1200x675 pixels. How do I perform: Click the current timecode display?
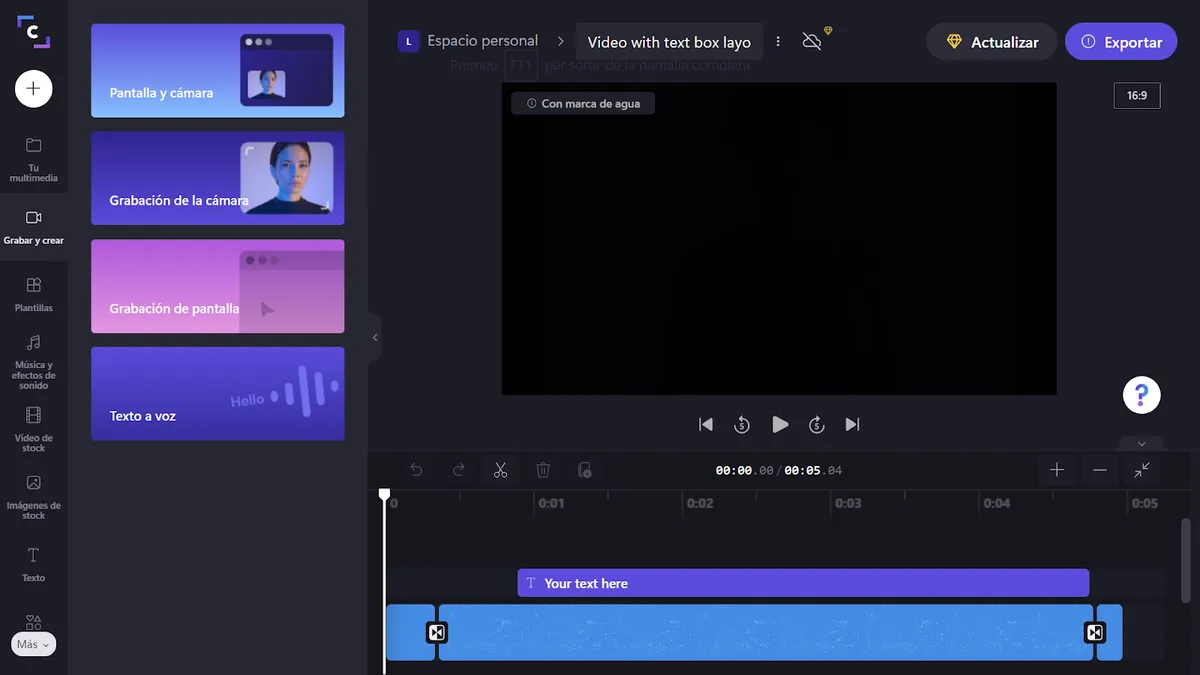(x=745, y=470)
